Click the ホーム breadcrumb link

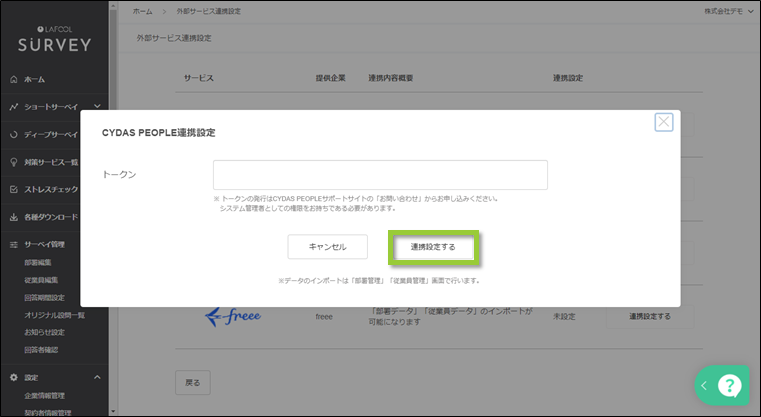pyautogui.click(x=142, y=10)
